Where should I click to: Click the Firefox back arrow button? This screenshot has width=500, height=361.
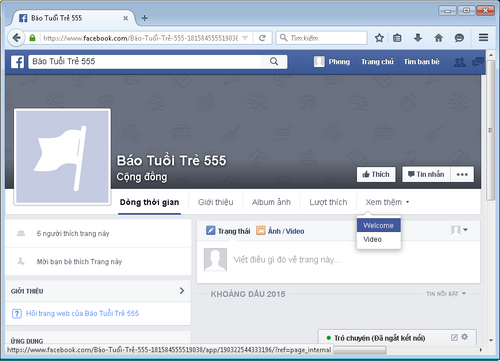pos(16,38)
